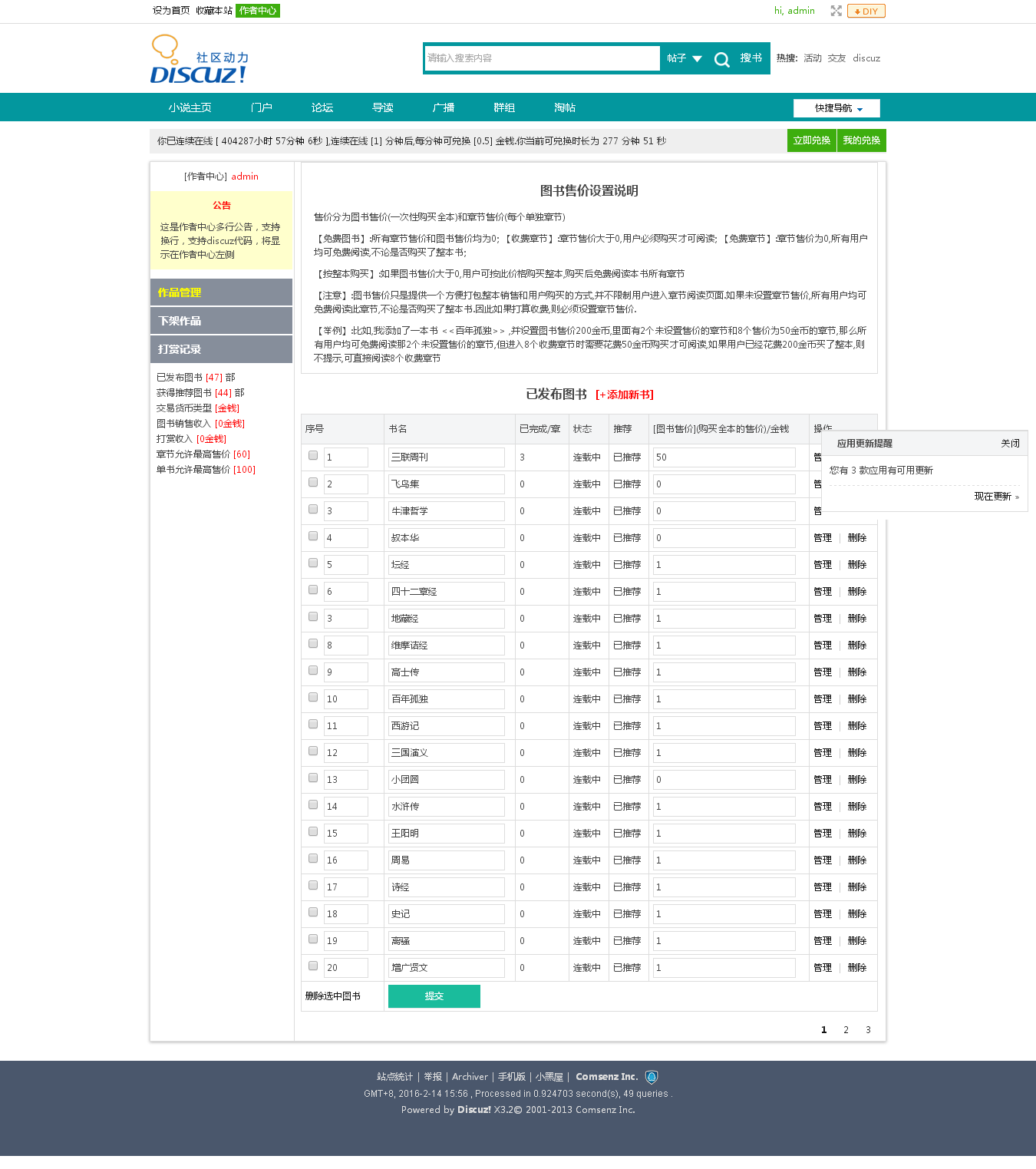Select the checkbox for 牛津哲学

(x=313, y=509)
